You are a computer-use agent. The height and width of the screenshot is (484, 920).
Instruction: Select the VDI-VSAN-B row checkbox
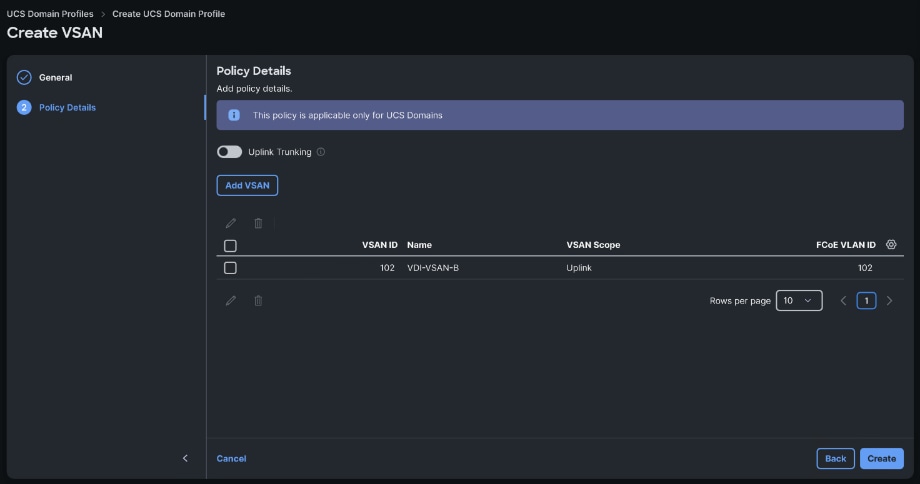[x=231, y=268]
